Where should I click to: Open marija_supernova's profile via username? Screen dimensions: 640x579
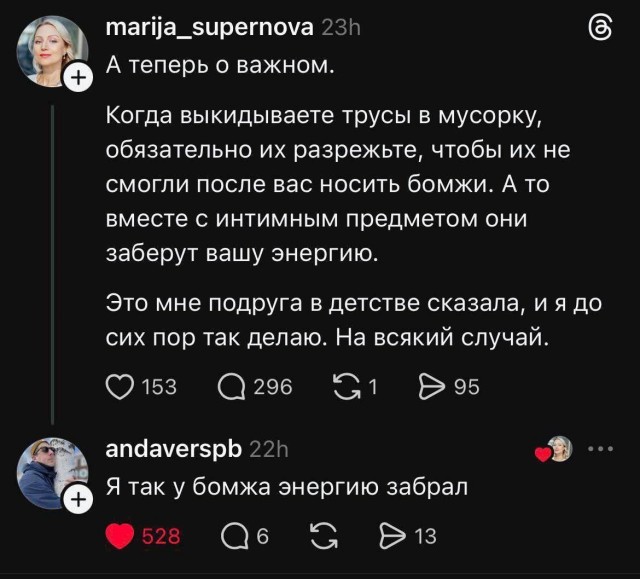tap(209, 27)
